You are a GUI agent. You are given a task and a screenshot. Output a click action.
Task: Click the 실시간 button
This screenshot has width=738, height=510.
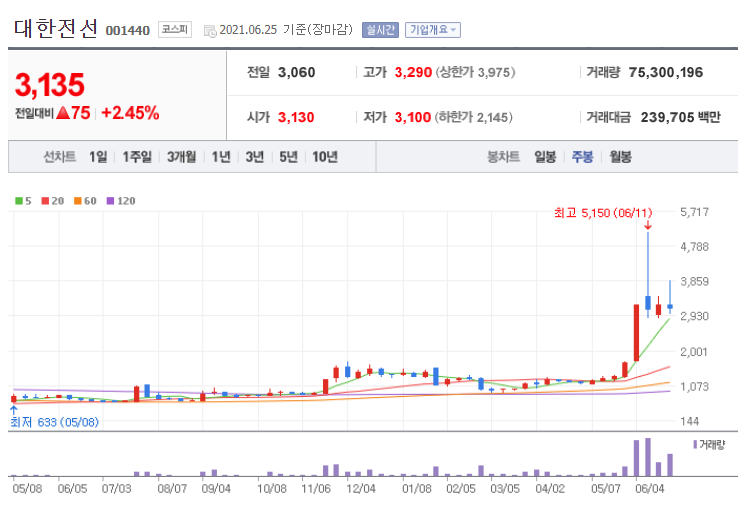[380, 30]
